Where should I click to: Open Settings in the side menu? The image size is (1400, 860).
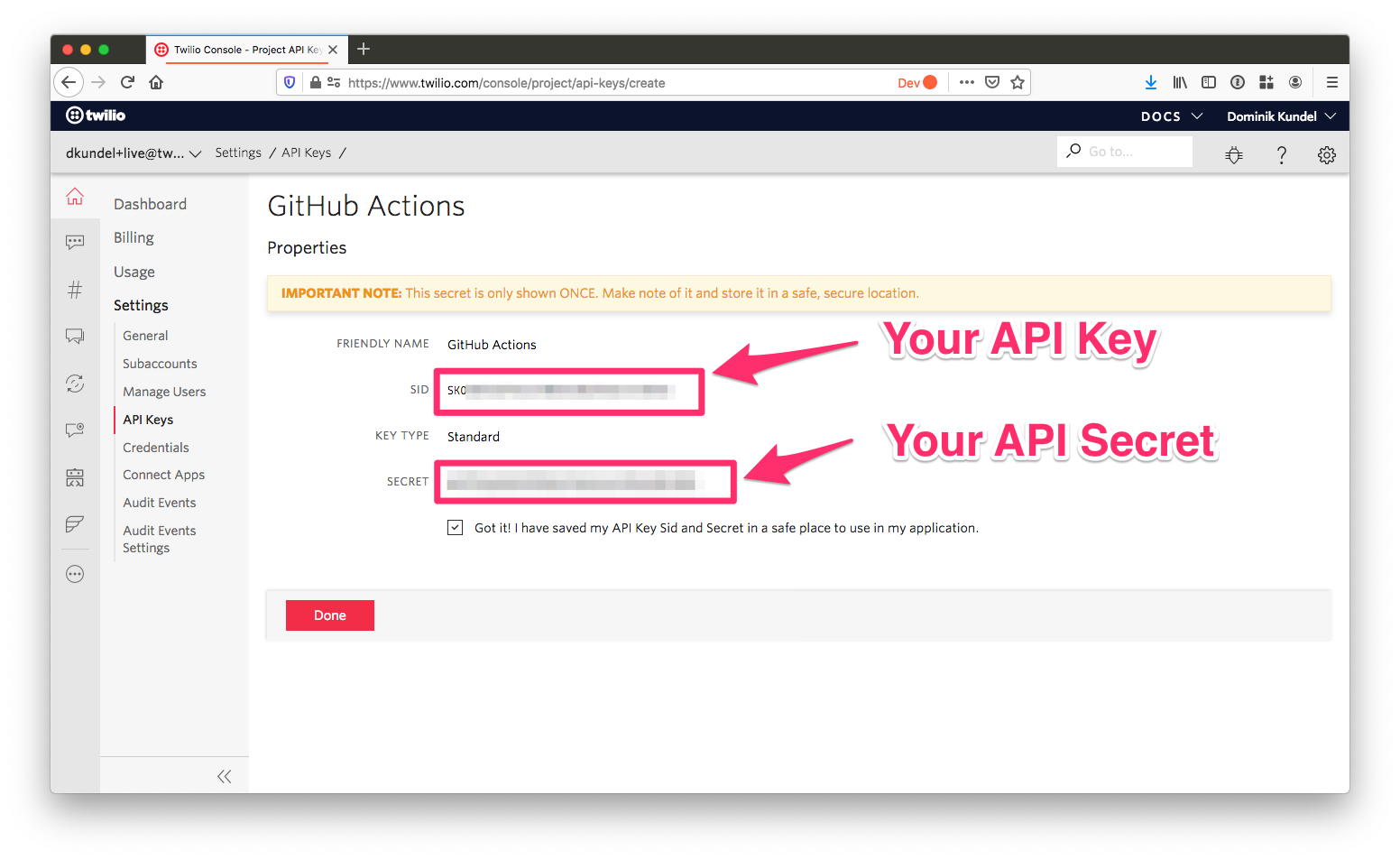141,306
